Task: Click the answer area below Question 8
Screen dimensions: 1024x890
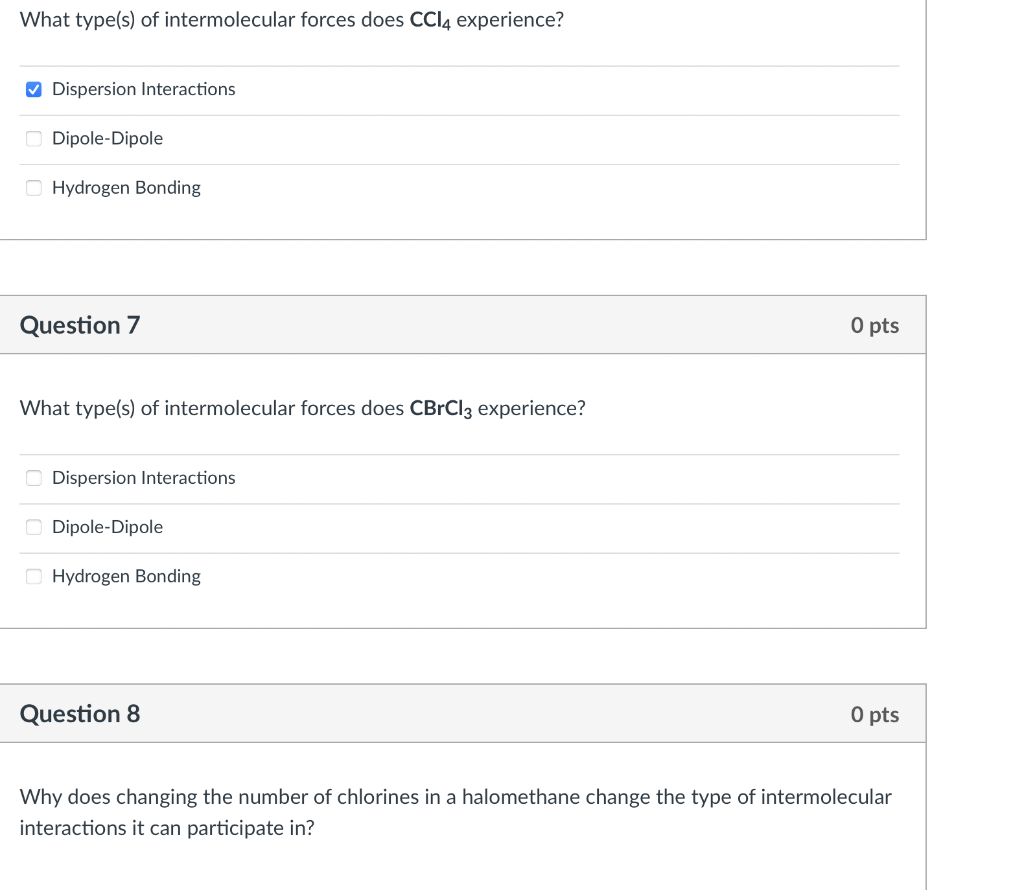Action: point(460,865)
